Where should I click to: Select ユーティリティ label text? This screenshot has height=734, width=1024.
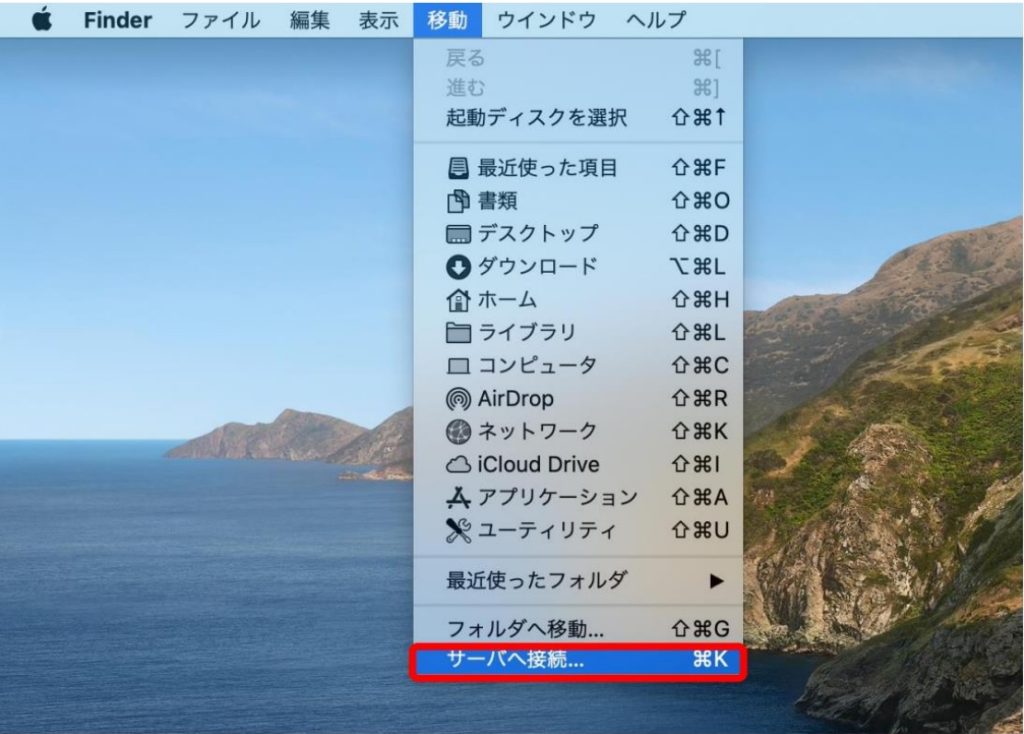[x=547, y=530]
